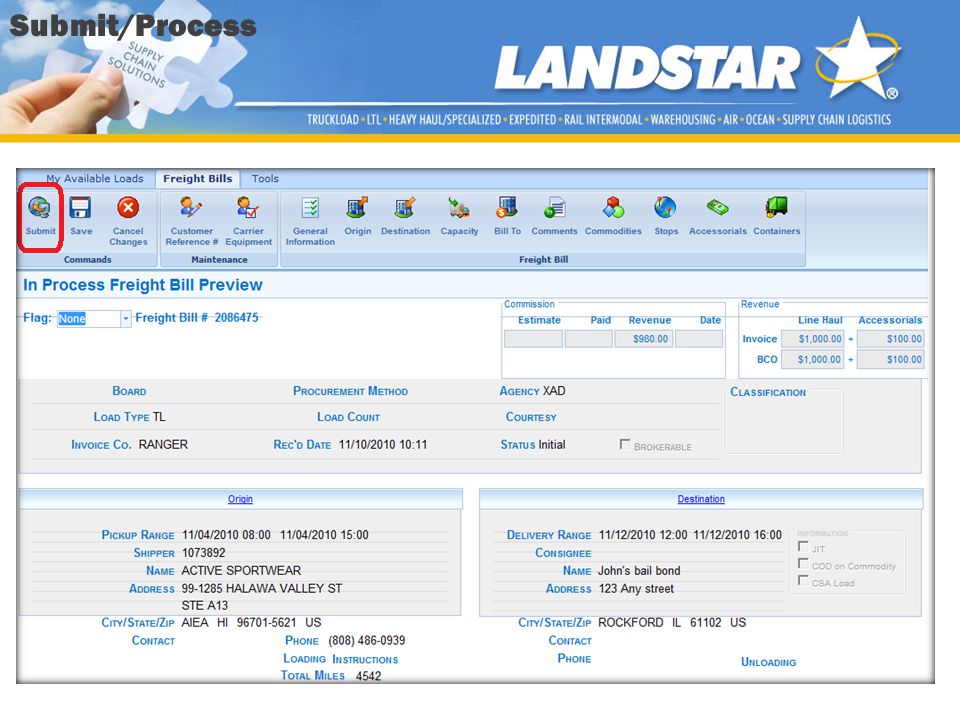Image resolution: width=960 pixels, height=720 pixels.
Task: Click Freight Bill # 2086475 text
Action: pyautogui.click(x=197, y=318)
